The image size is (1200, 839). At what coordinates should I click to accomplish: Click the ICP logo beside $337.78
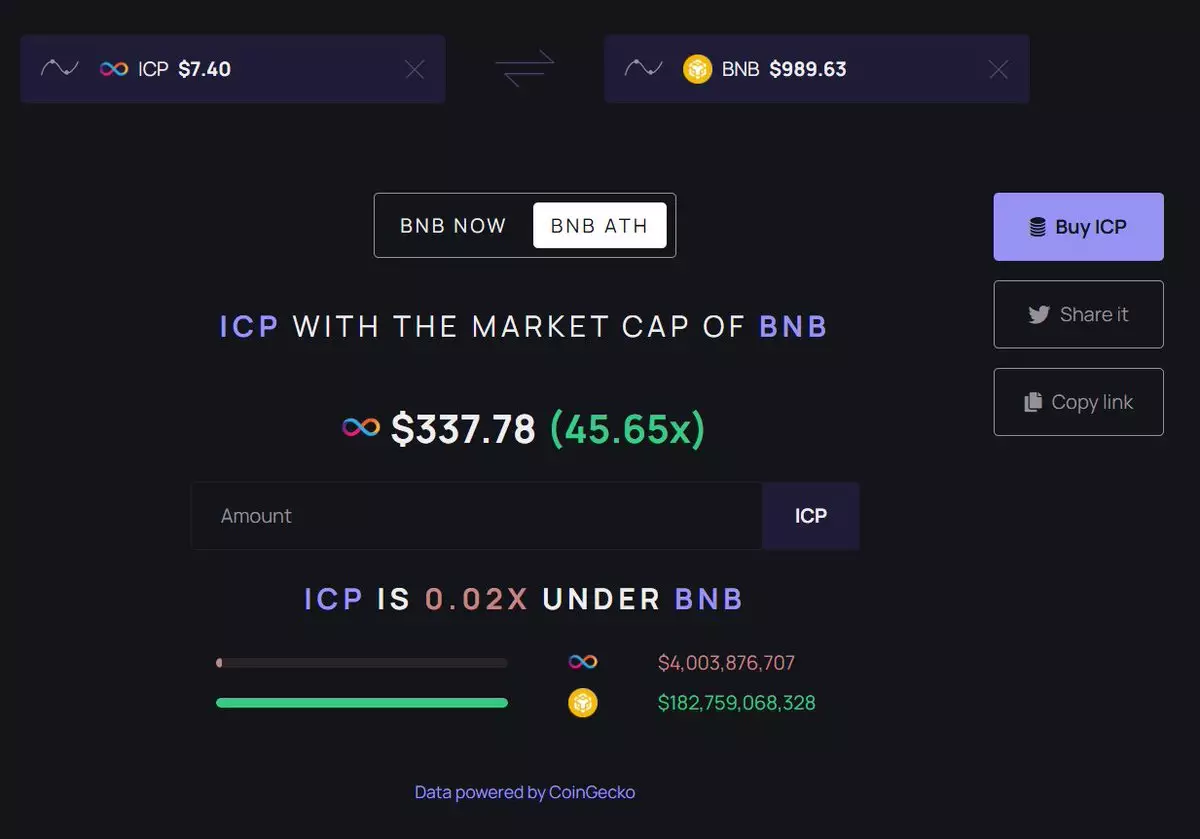click(x=361, y=428)
